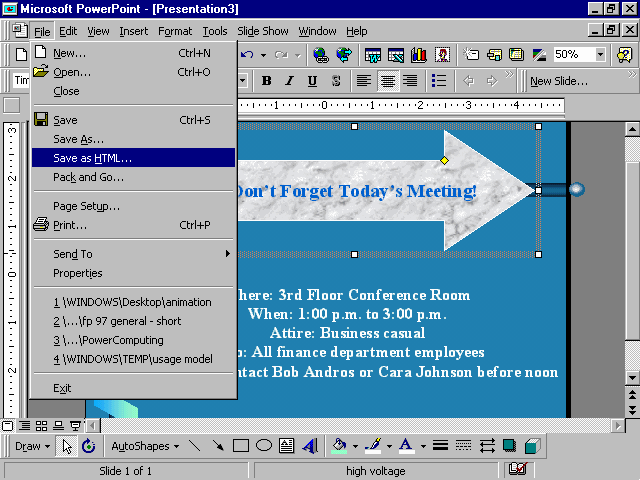Viewport: 640px width, 480px height.
Task: Open the AutoShapes dropdown
Action: coord(145,446)
